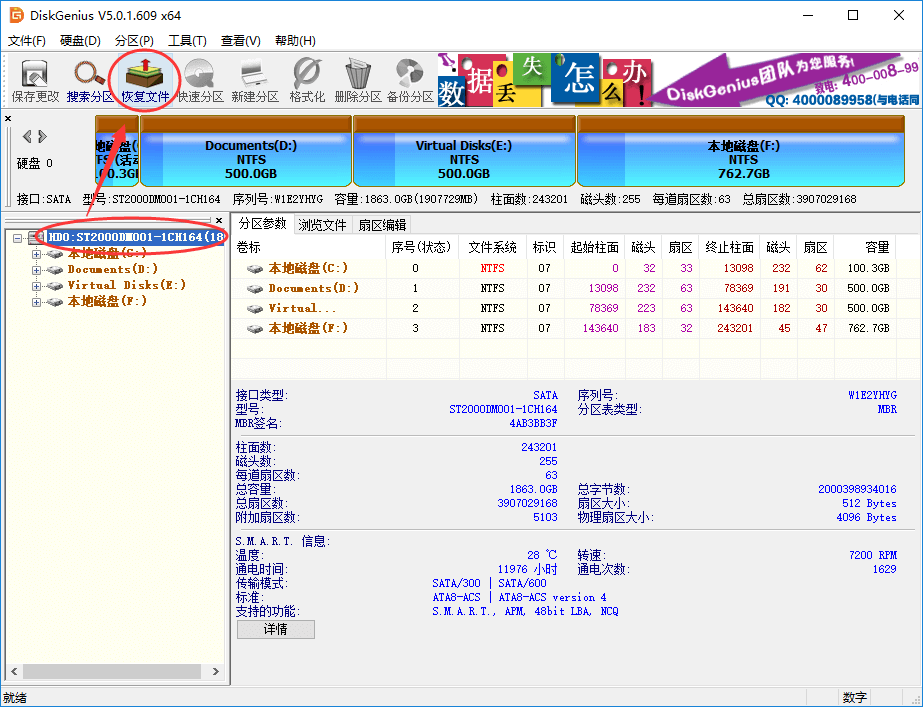Open the 备份分区 backup tool
This screenshot has width=923, height=707.
pyautogui.click(x=410, y=81)
